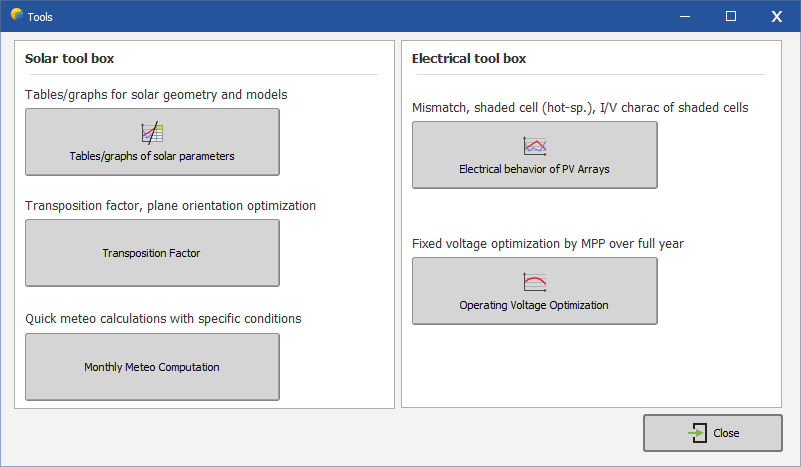
Task: Click the 'Mismatch, shaded cell' description label
Action: tap(580, 108)
